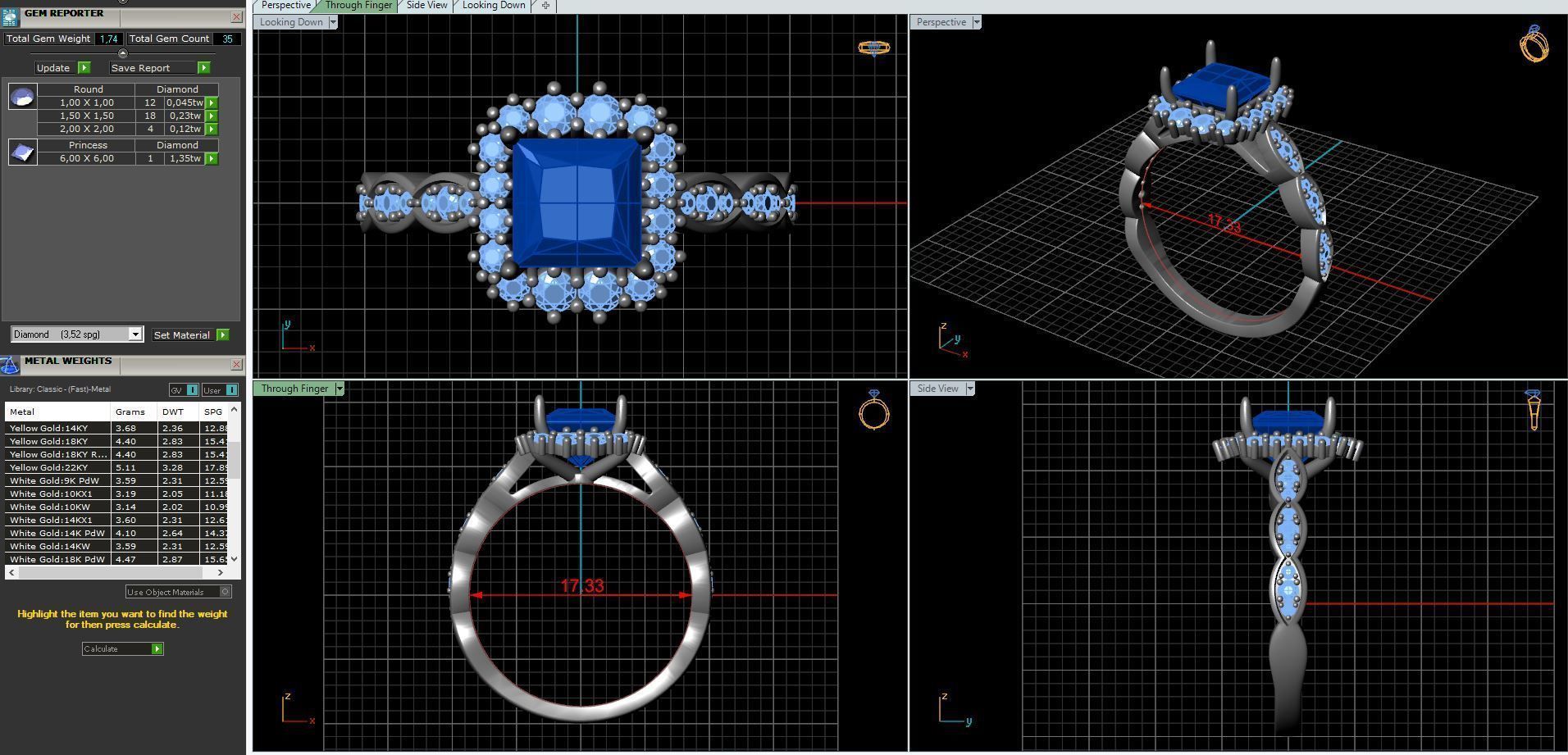Image resolution: width=1568 pixels, height=755 pixels.
Task: Close the Gem Reporter panel
Action: click(x=236, y=16)
